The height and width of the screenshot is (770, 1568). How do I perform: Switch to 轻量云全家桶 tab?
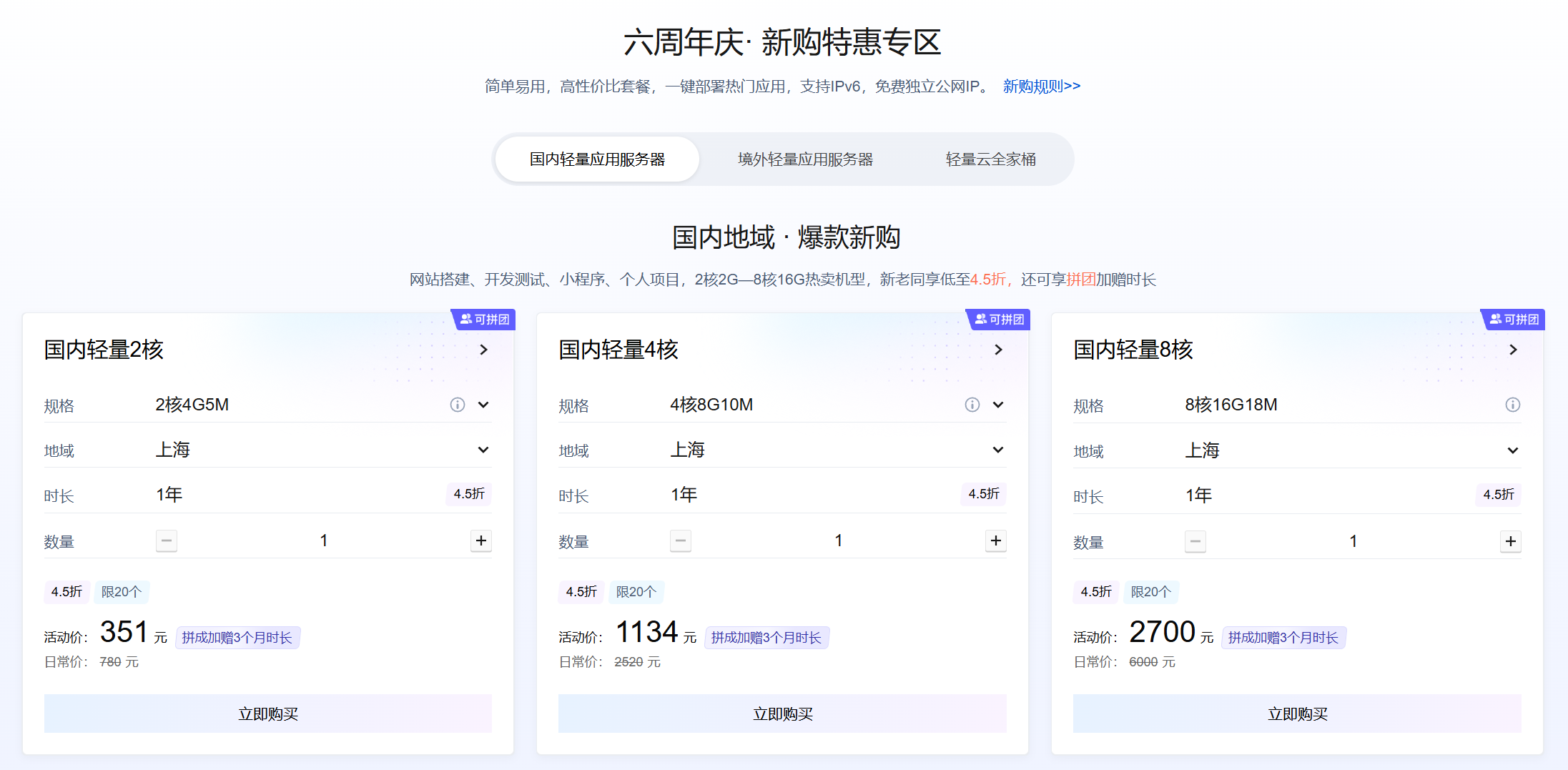991,159
